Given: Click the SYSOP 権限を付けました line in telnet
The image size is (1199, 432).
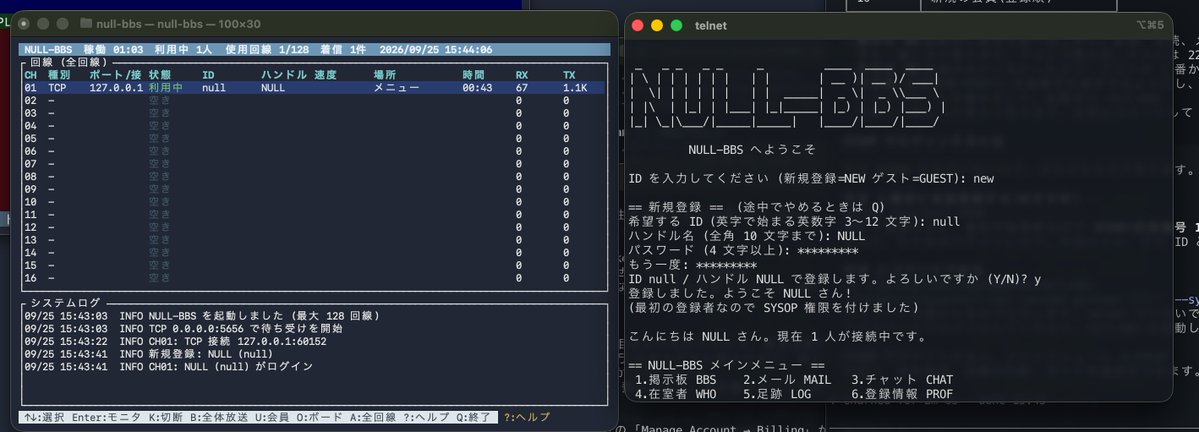Looking at the screenshot, I should 774,307.
